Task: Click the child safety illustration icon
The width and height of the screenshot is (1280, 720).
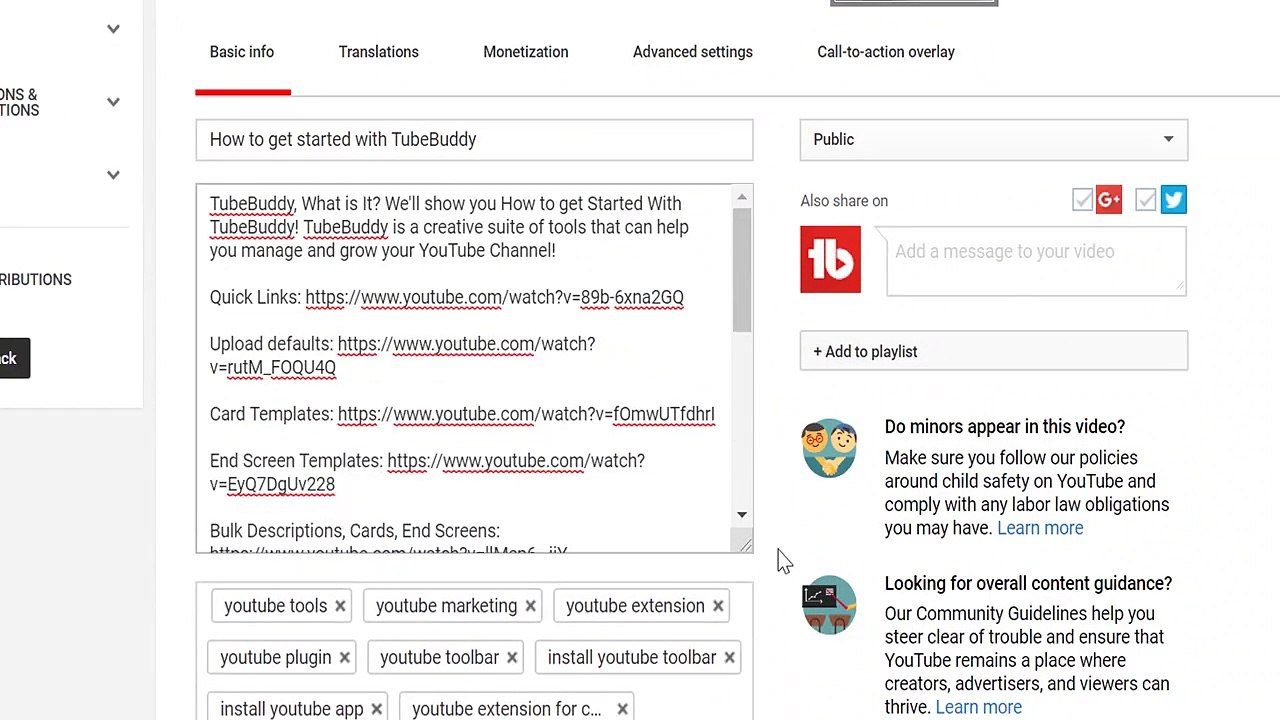Action: (x=829, y=448)
